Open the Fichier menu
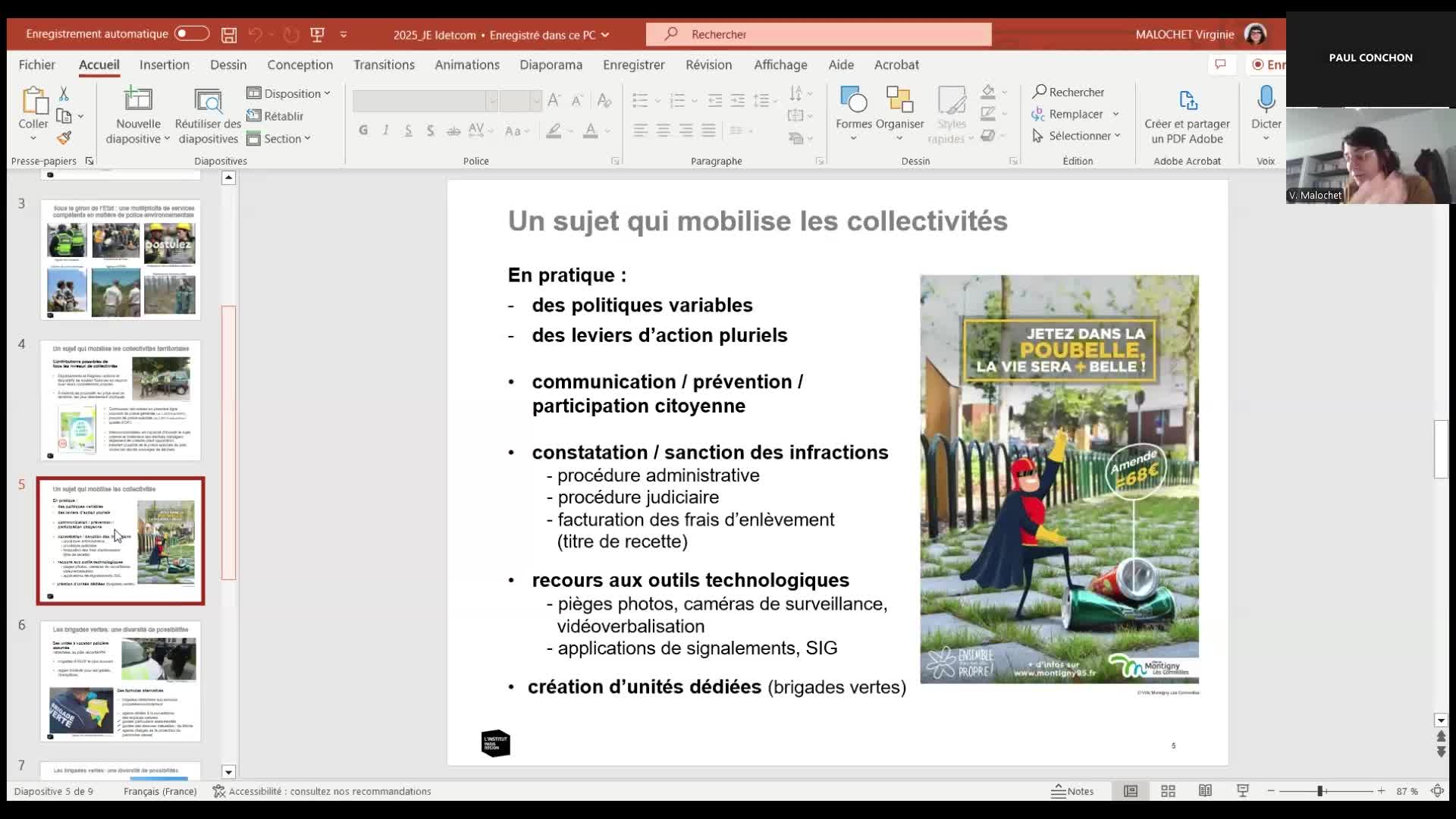 pyautogui.click(x=36, y=64)
